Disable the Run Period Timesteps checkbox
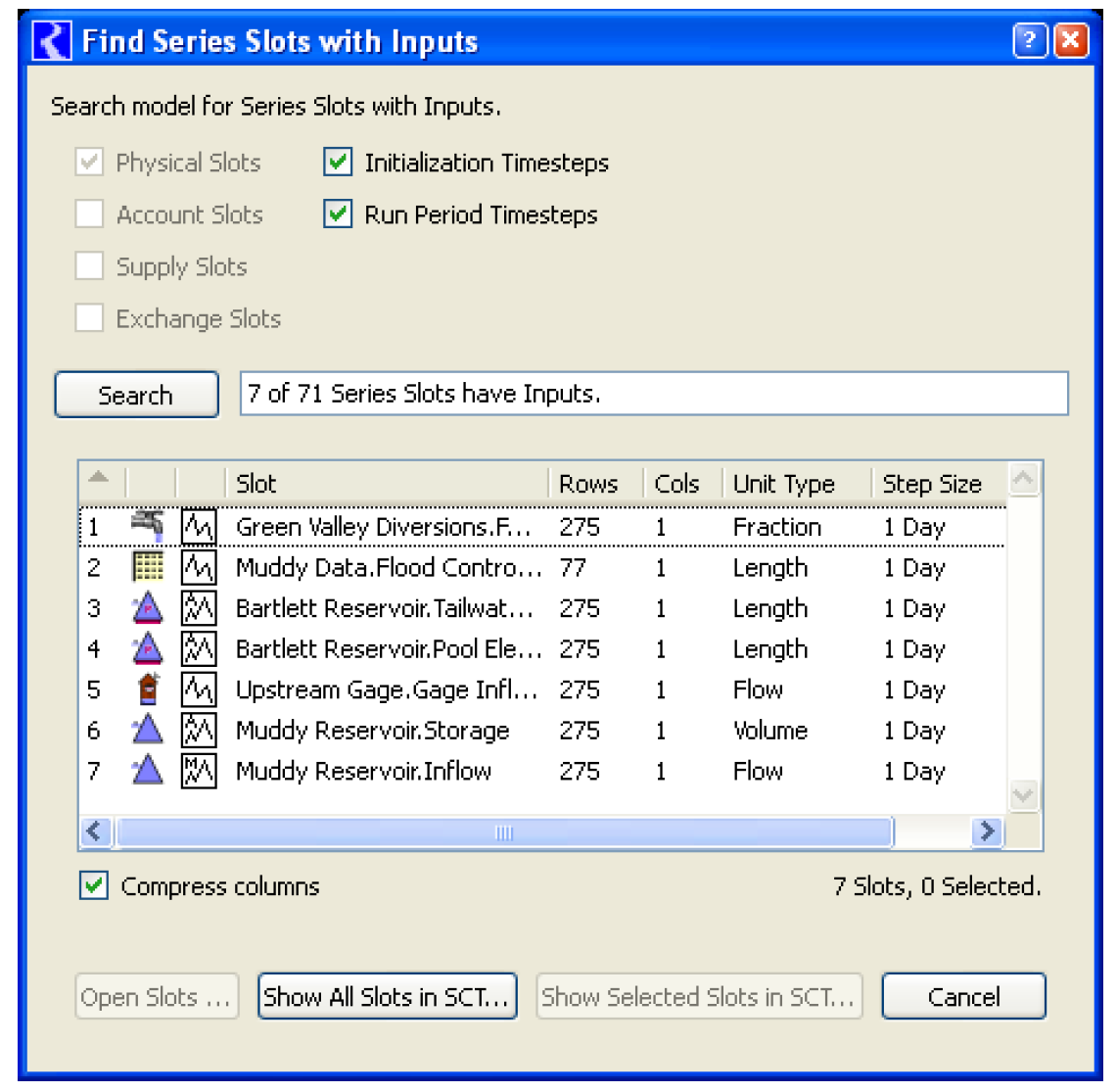Screen dimensions: 1117x1092 tap(338, 214)
